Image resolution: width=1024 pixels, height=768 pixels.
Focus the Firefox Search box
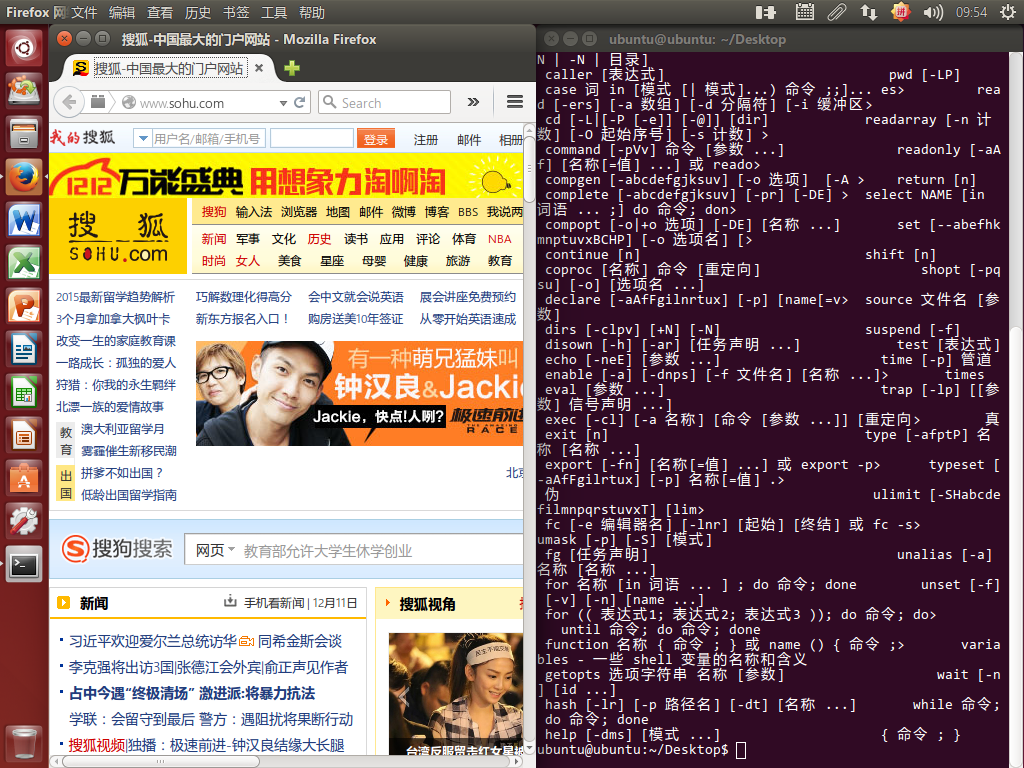pyautogui.click(x=385, y=103)
